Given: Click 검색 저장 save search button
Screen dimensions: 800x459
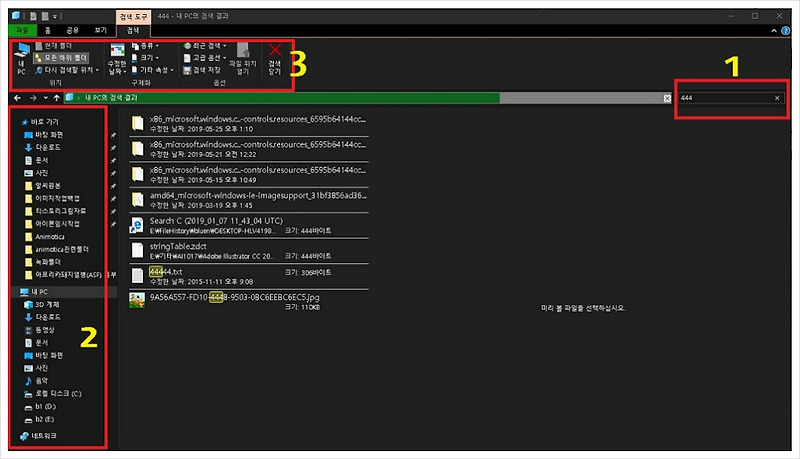Looking at the screenshot, I should click(202, 70).
